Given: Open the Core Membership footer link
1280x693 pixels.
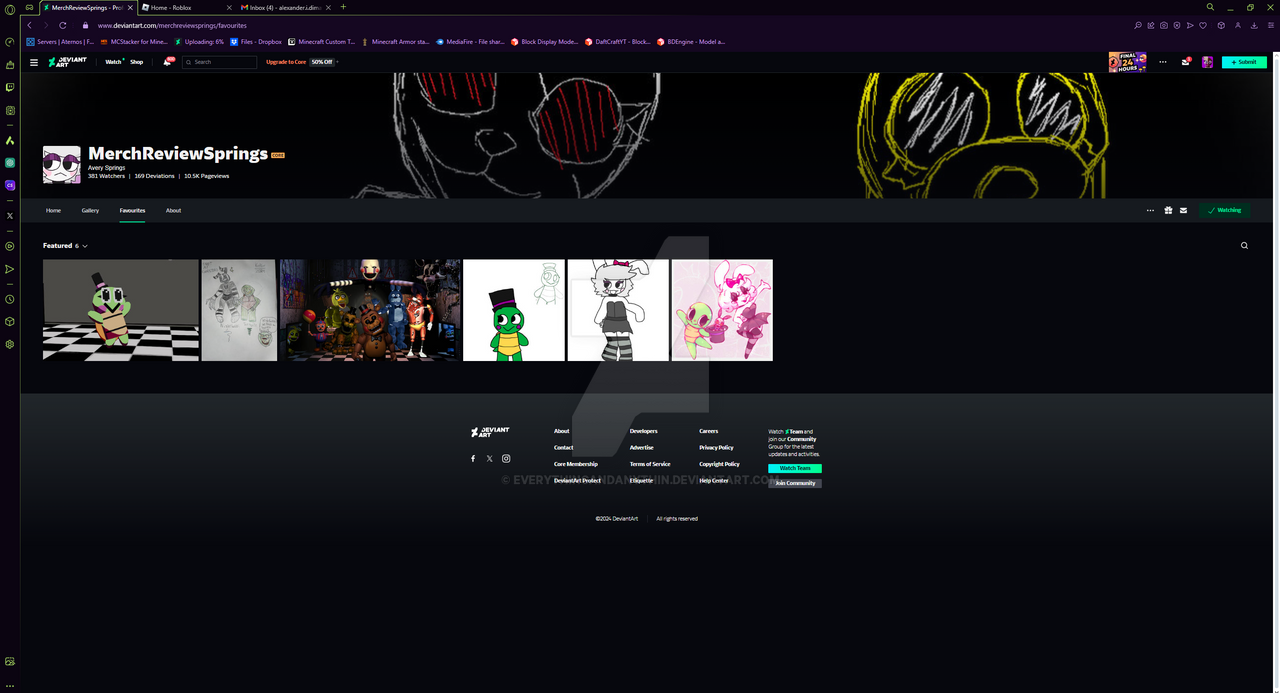Looking at the screenshot, I should [x=576, y=464].
